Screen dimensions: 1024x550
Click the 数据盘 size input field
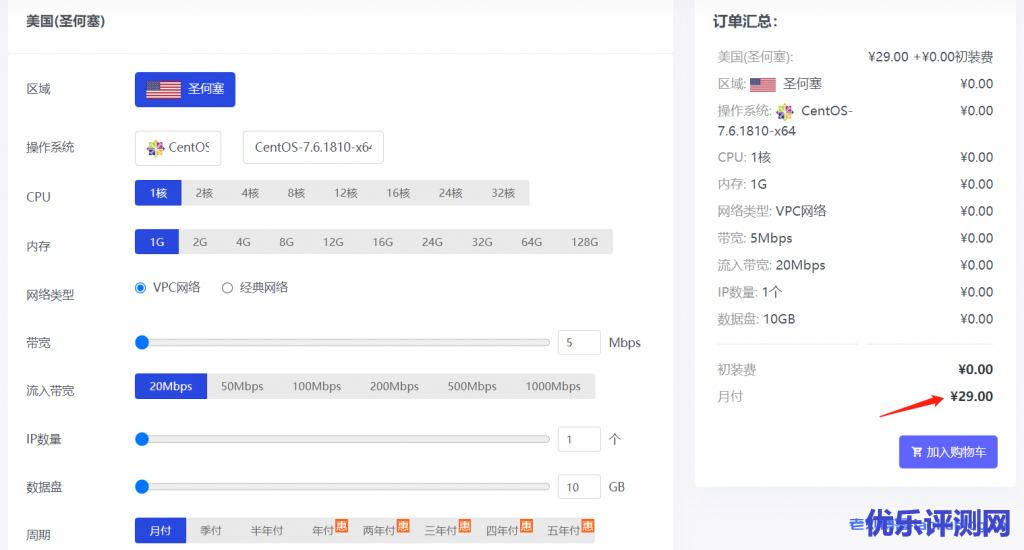[x=578, y=487]
